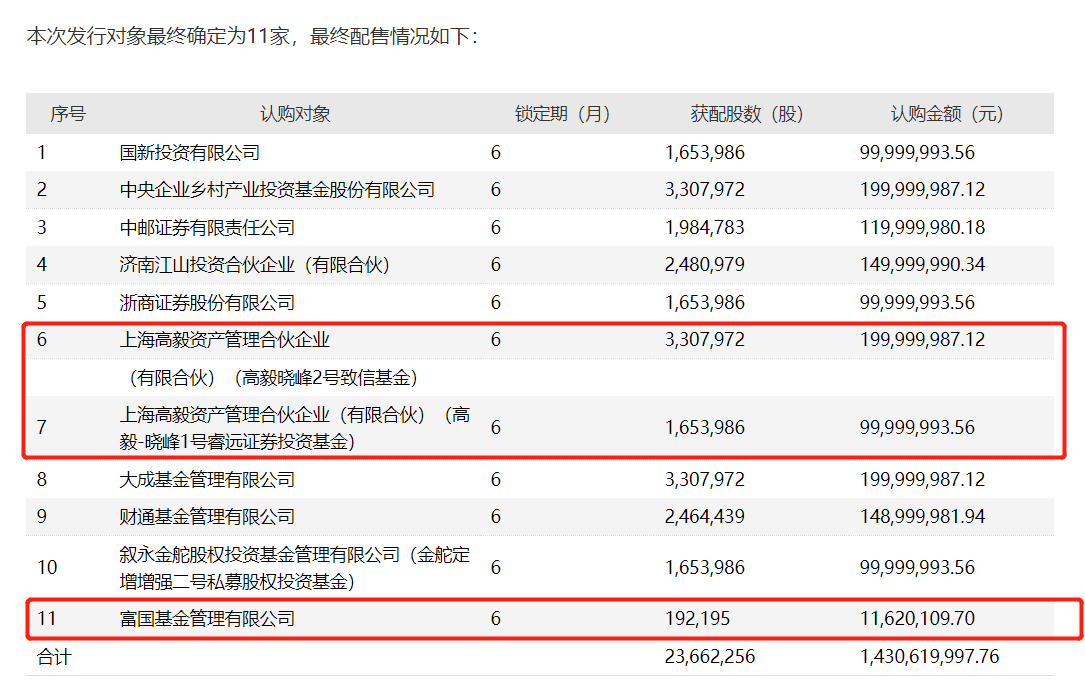The image size is (1085, 697).
Task: Click 上海高毅资产管理合伙企业 in row 6
Action: pyautogui.click(x=224, y=340)
